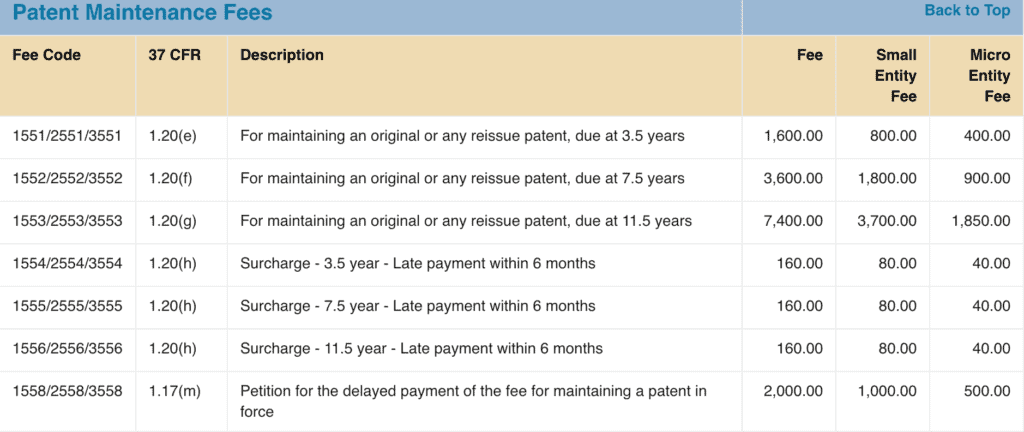Select the 7,400.00 fee amount

pyautogui.click(x=793, y=221)
